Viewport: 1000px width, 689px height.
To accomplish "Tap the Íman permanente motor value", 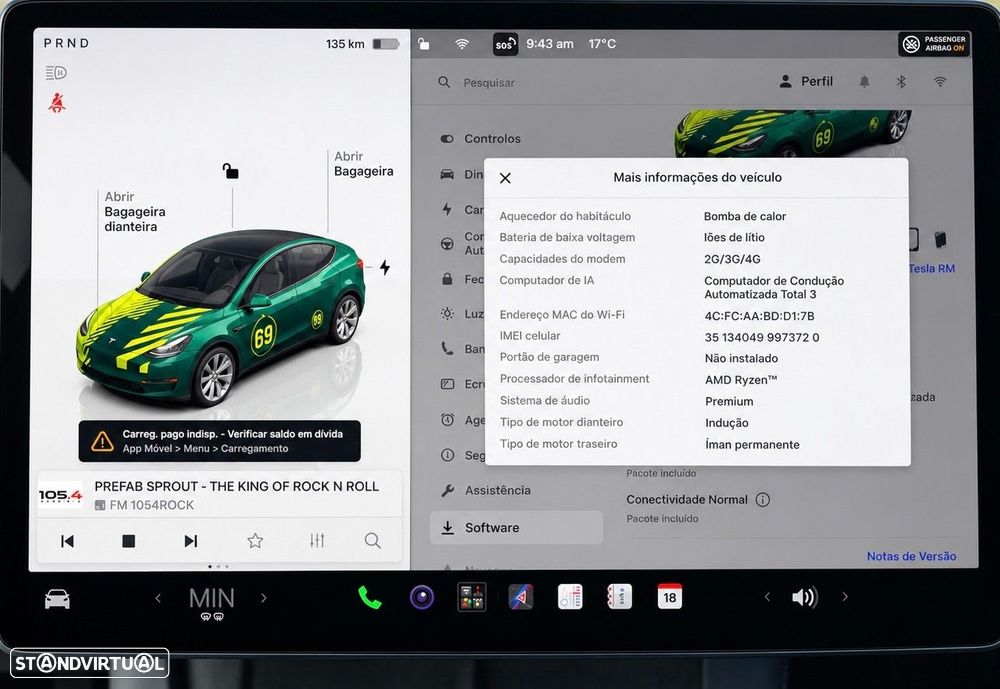I will pyautogui.click(x=752, y=445).
